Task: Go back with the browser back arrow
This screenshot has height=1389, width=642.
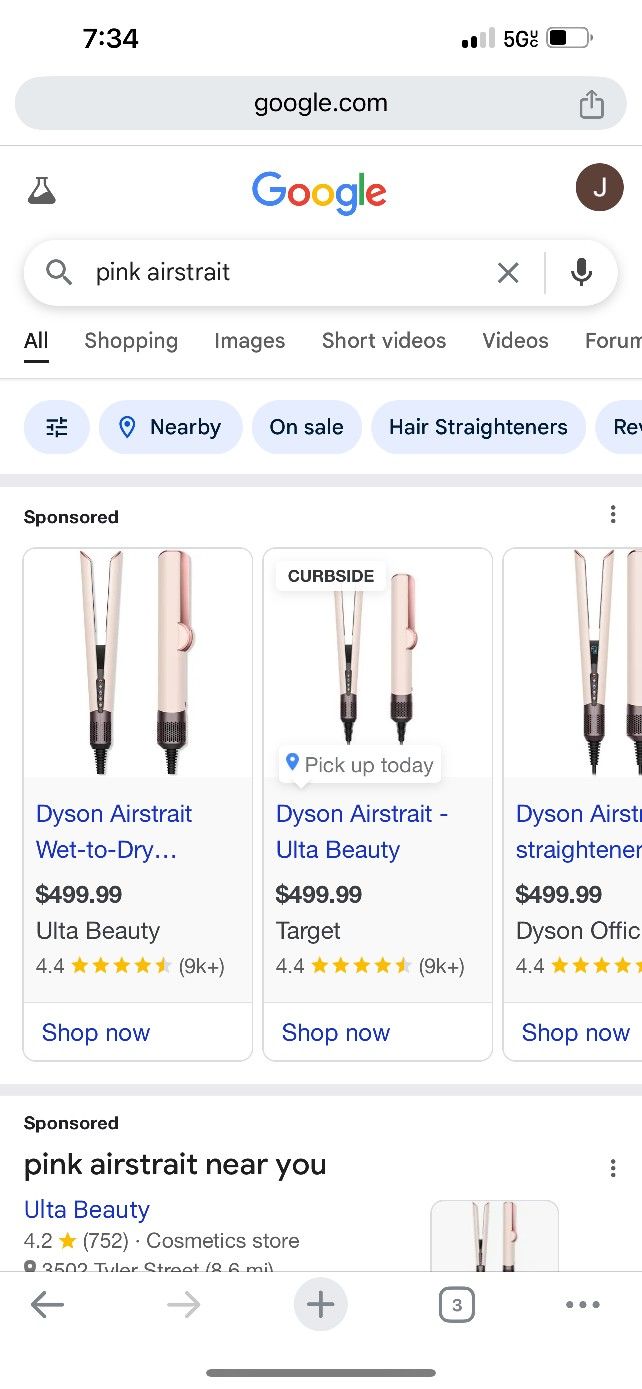Action: pyautogui.click(x=47, y=1304)
